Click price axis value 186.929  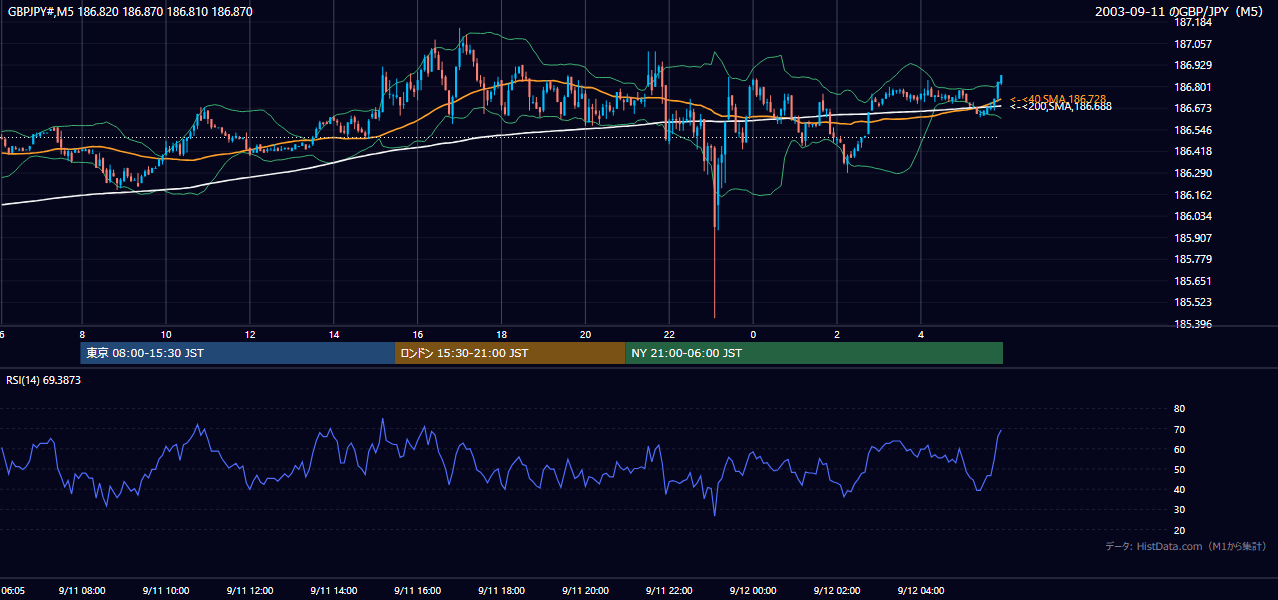coord(1193,65)
